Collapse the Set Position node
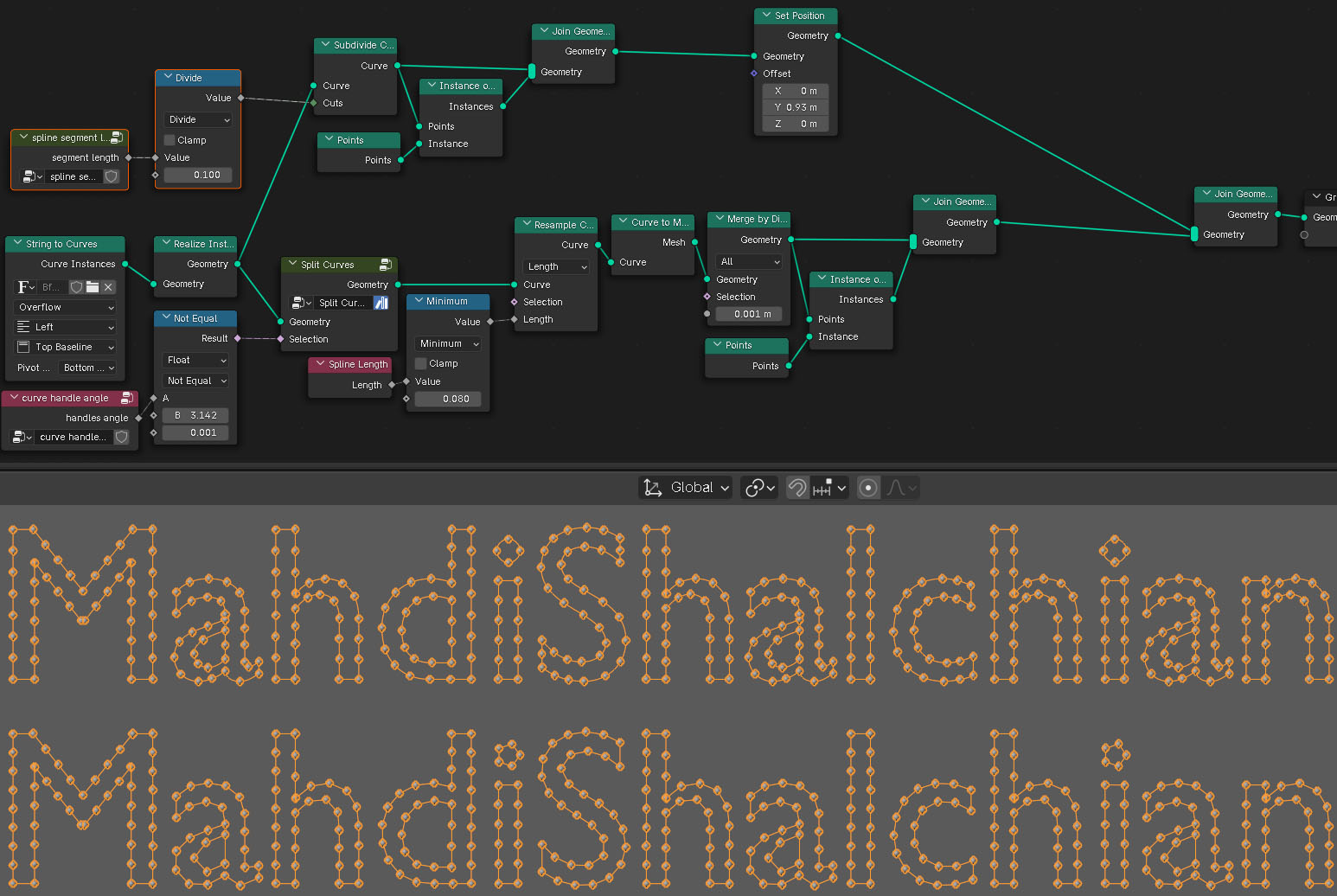 pos(766,16)
